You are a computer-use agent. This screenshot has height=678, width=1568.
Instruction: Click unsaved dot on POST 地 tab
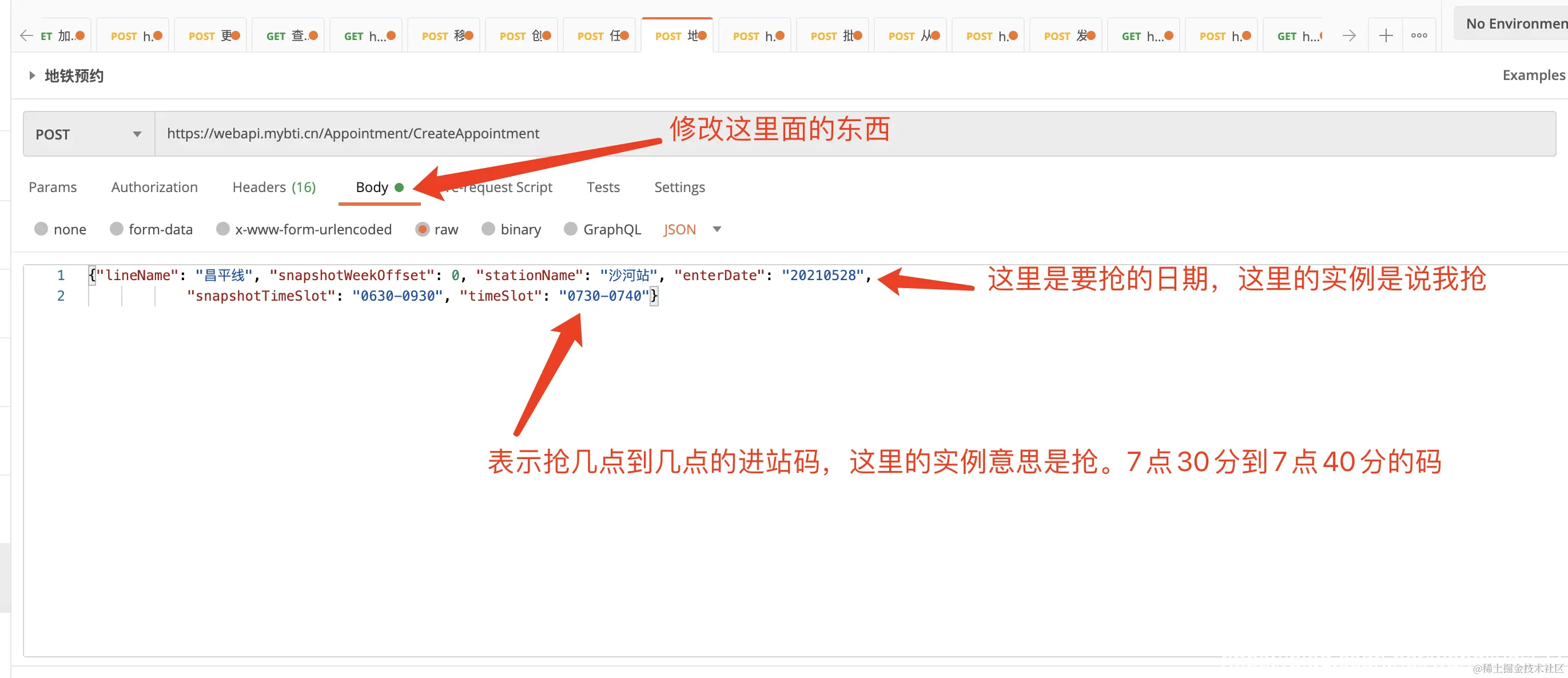tap(702, 36)
